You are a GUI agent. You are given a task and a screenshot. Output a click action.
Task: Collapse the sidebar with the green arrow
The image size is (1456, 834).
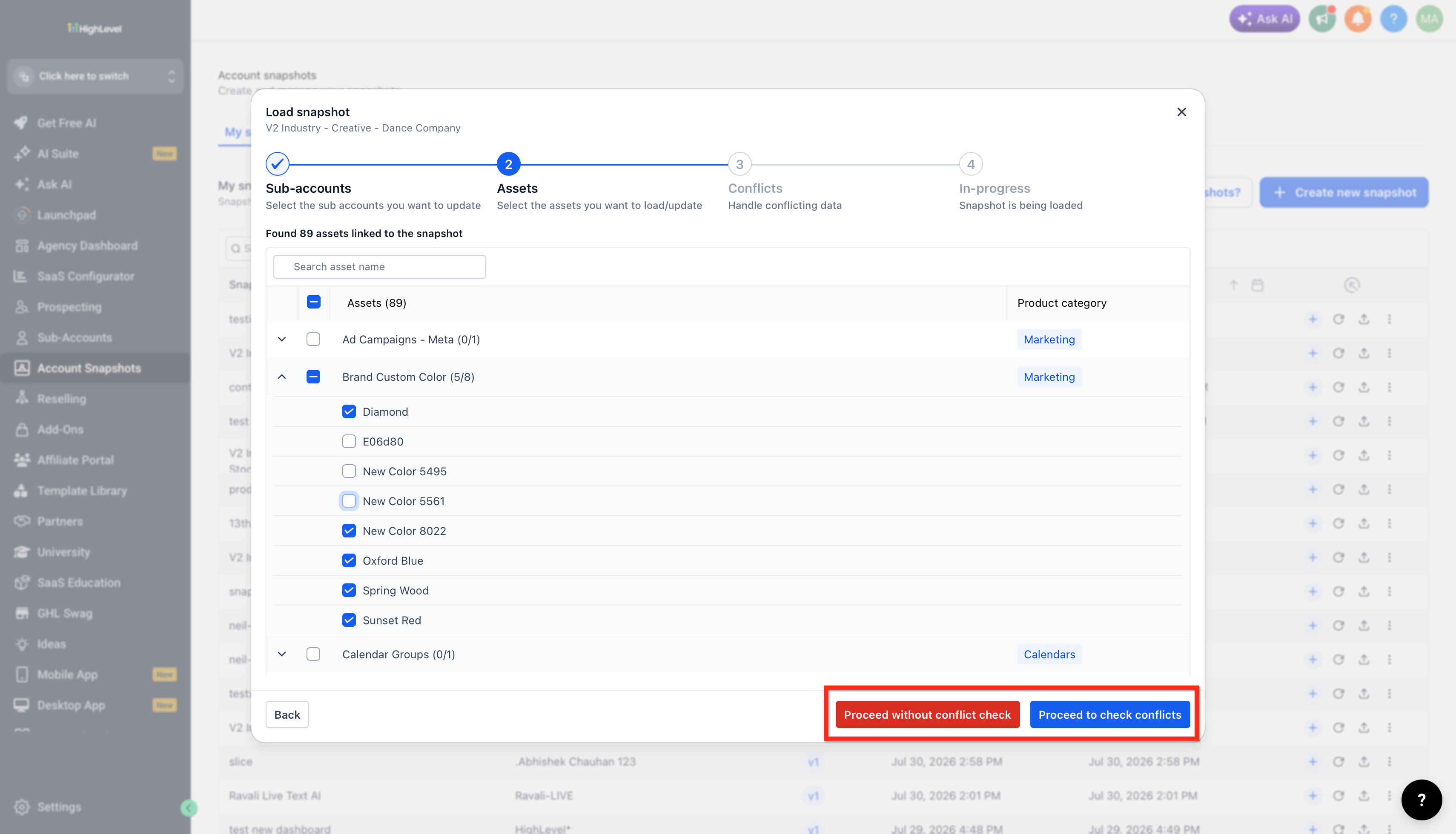coord(189,808)
